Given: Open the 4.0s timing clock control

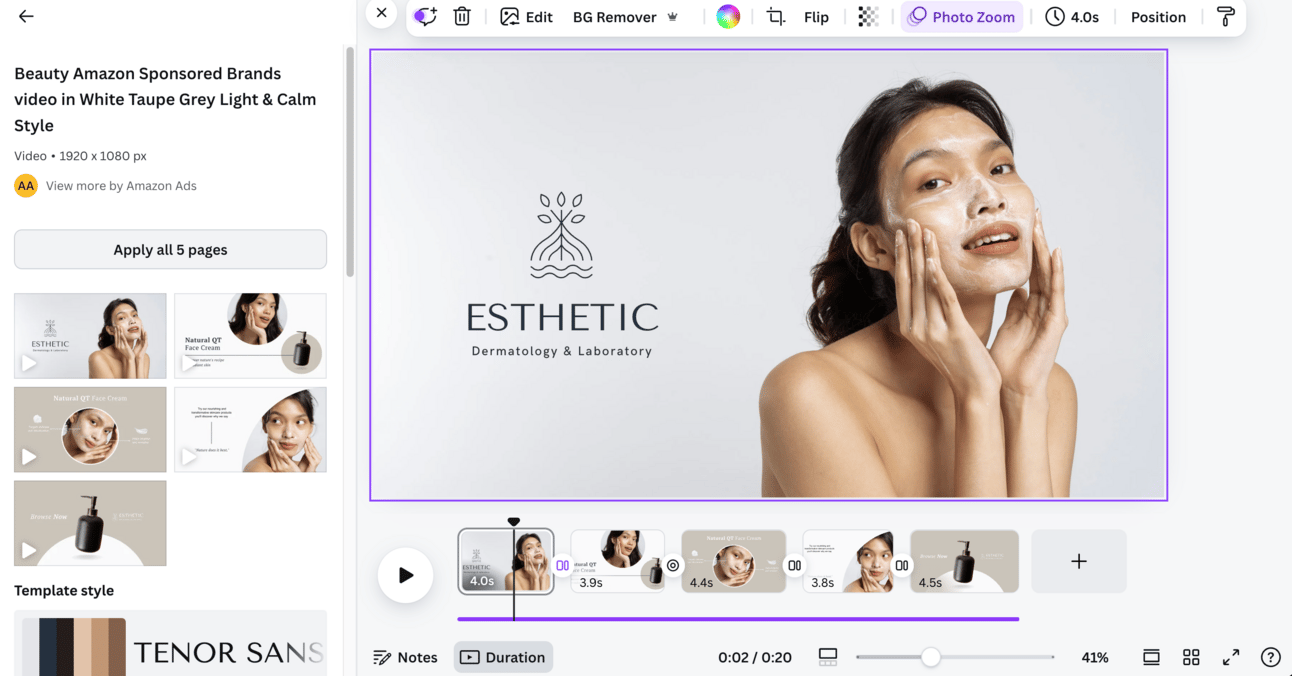Looking at the screenshot, I should [1072, 17].
